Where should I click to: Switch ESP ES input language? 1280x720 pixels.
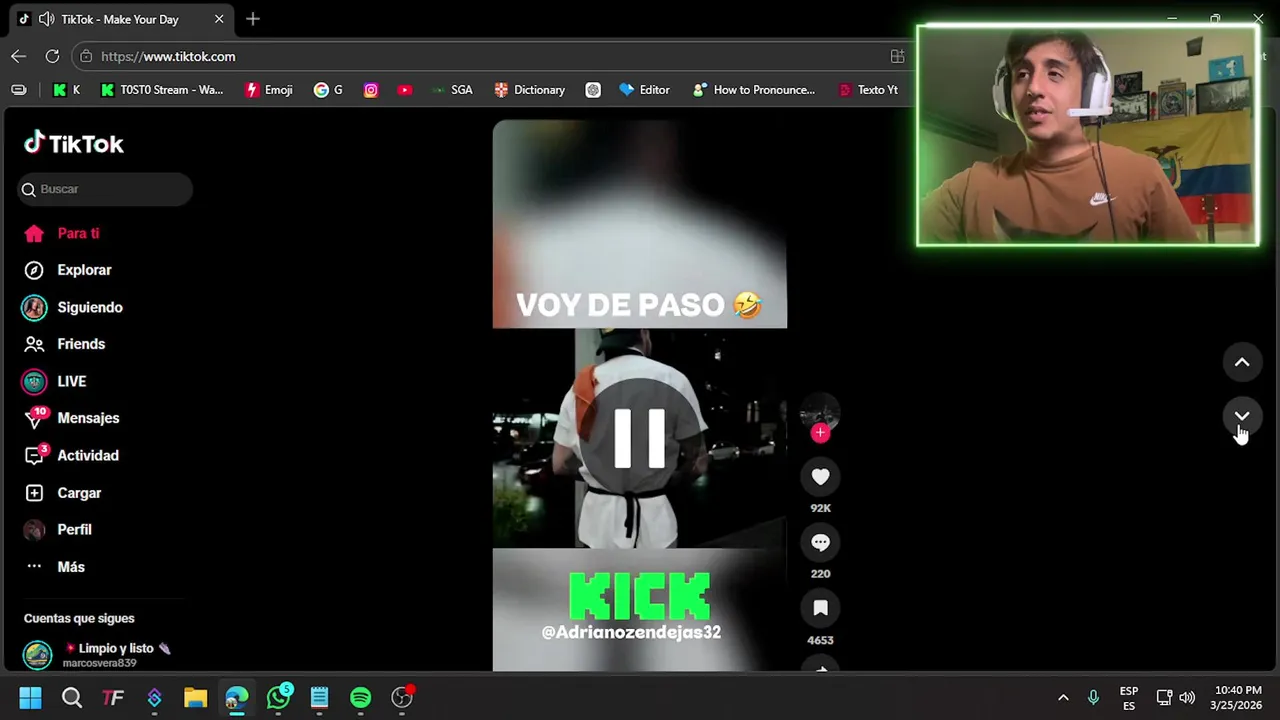[x=1129, y=698]
